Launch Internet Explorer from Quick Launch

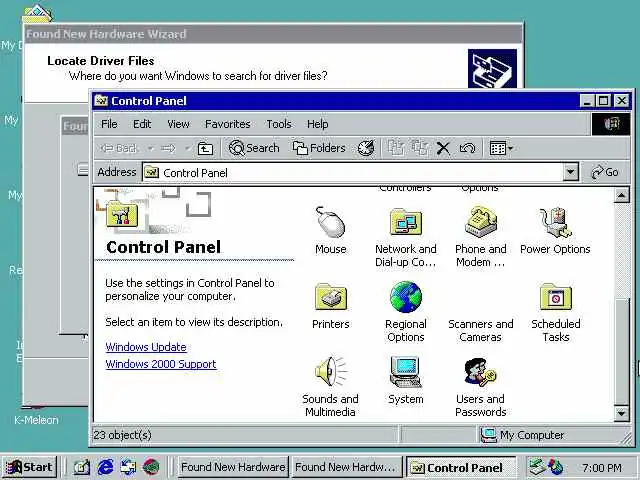pos(105,467)
